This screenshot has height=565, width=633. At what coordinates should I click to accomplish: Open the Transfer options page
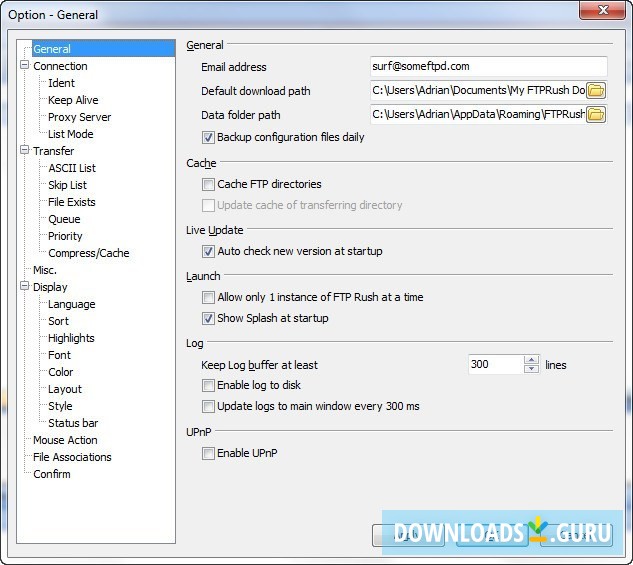click(x=54, y=151)
